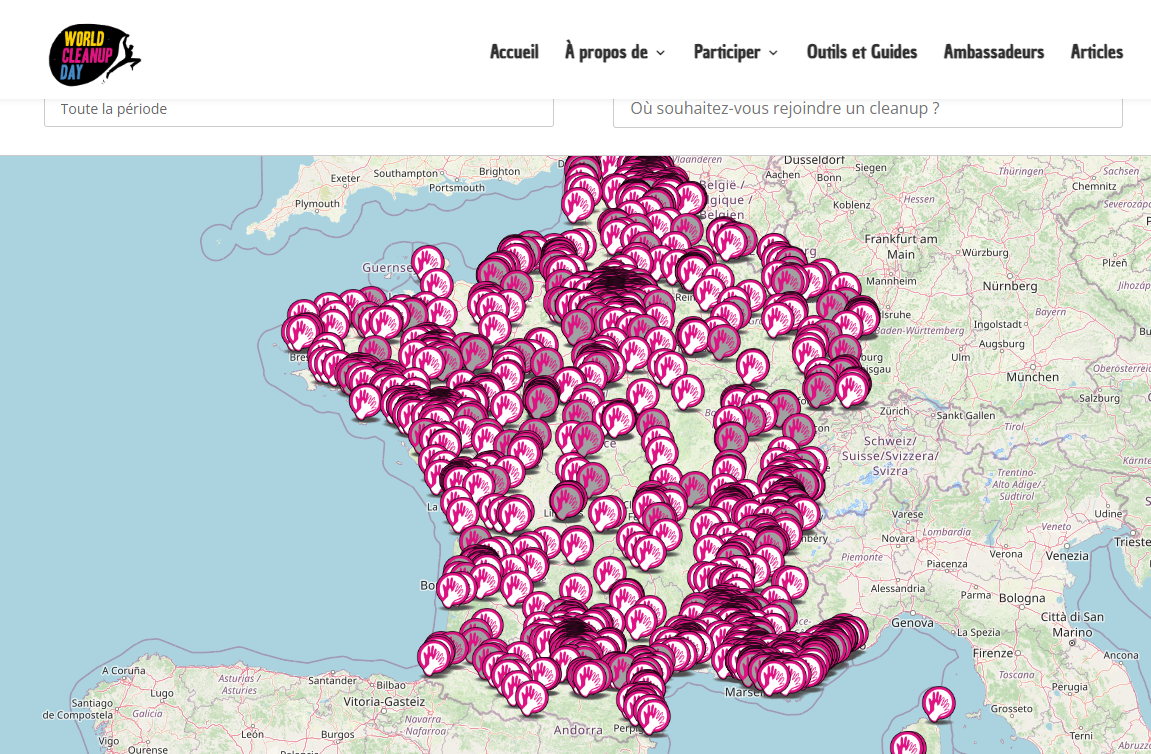
Task: Expand the chevron beside À propos de
Action: click(x=661, y=53)
